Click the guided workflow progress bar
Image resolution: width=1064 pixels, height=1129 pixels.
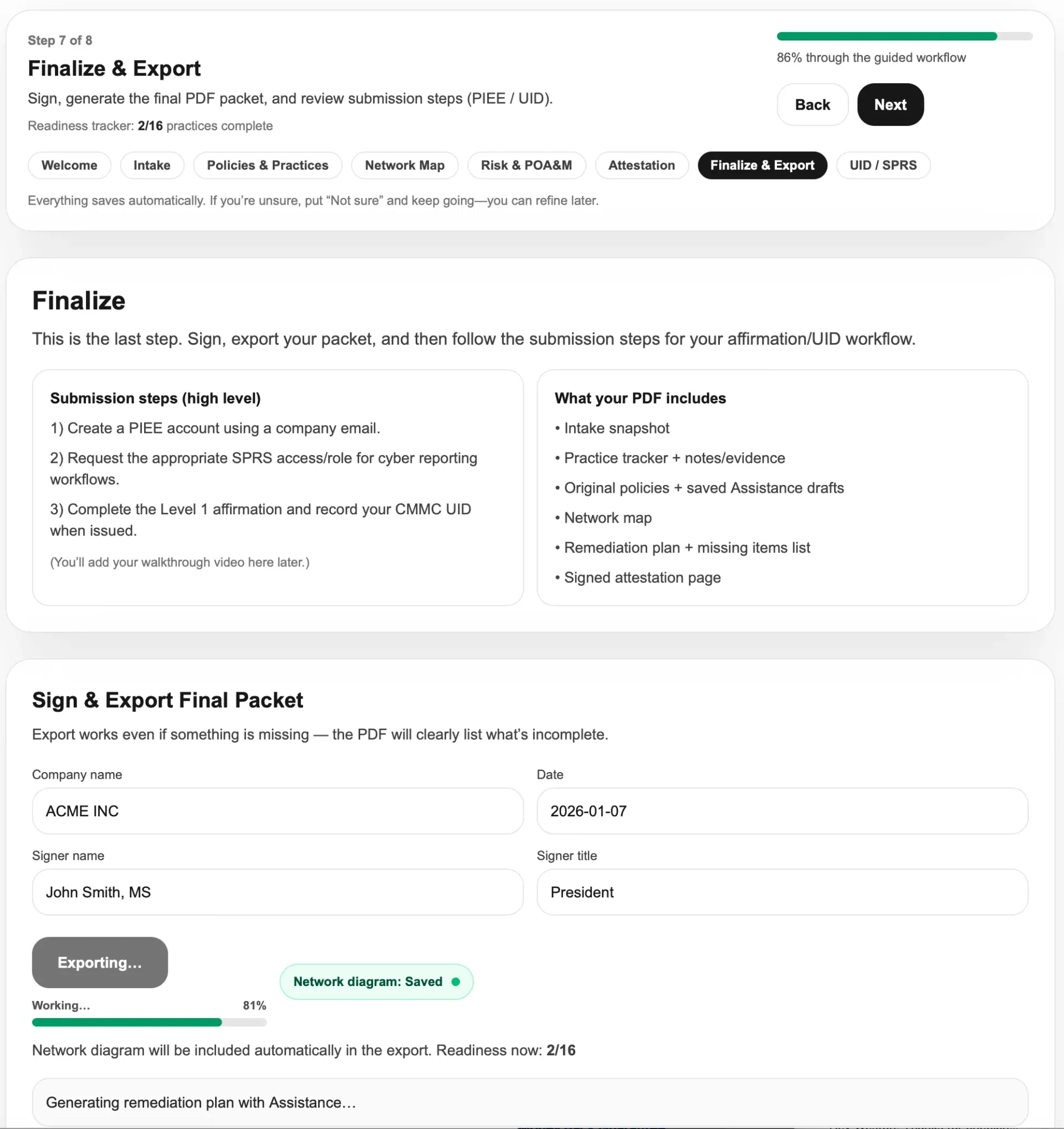tap(904, 37)
